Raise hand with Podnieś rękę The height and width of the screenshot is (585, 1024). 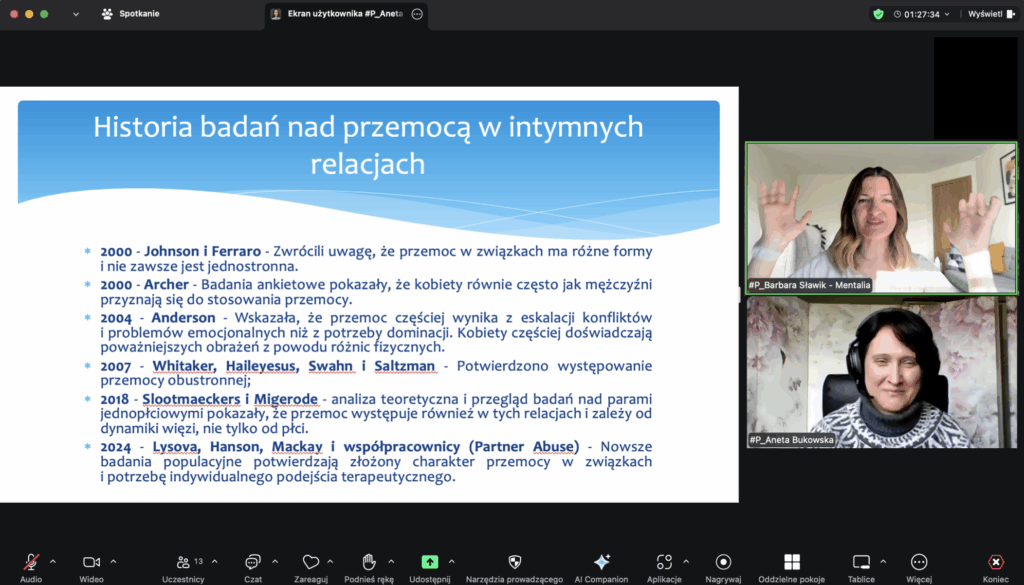point(368,562)
